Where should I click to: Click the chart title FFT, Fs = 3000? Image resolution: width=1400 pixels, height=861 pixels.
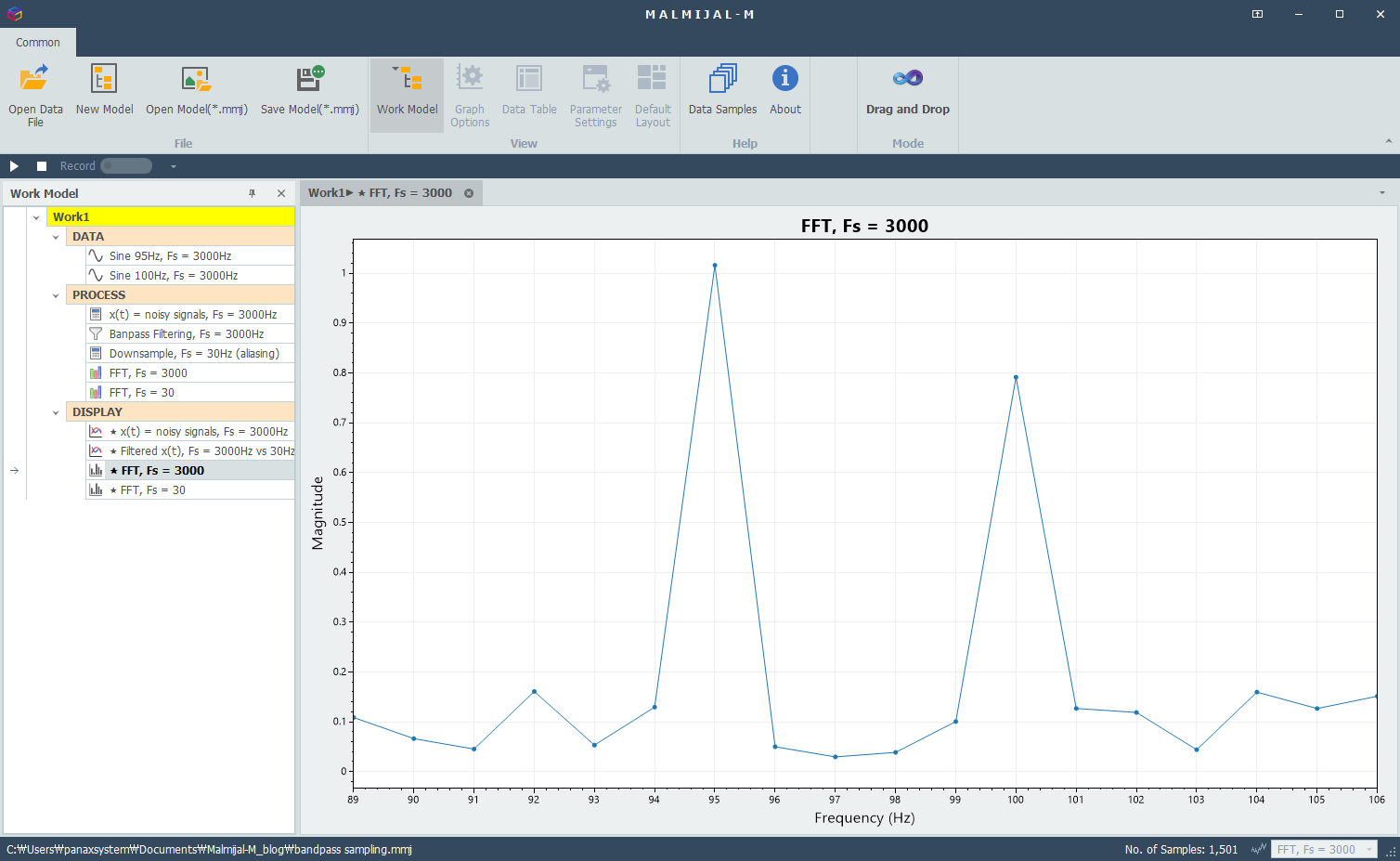(x=864, y=226)
